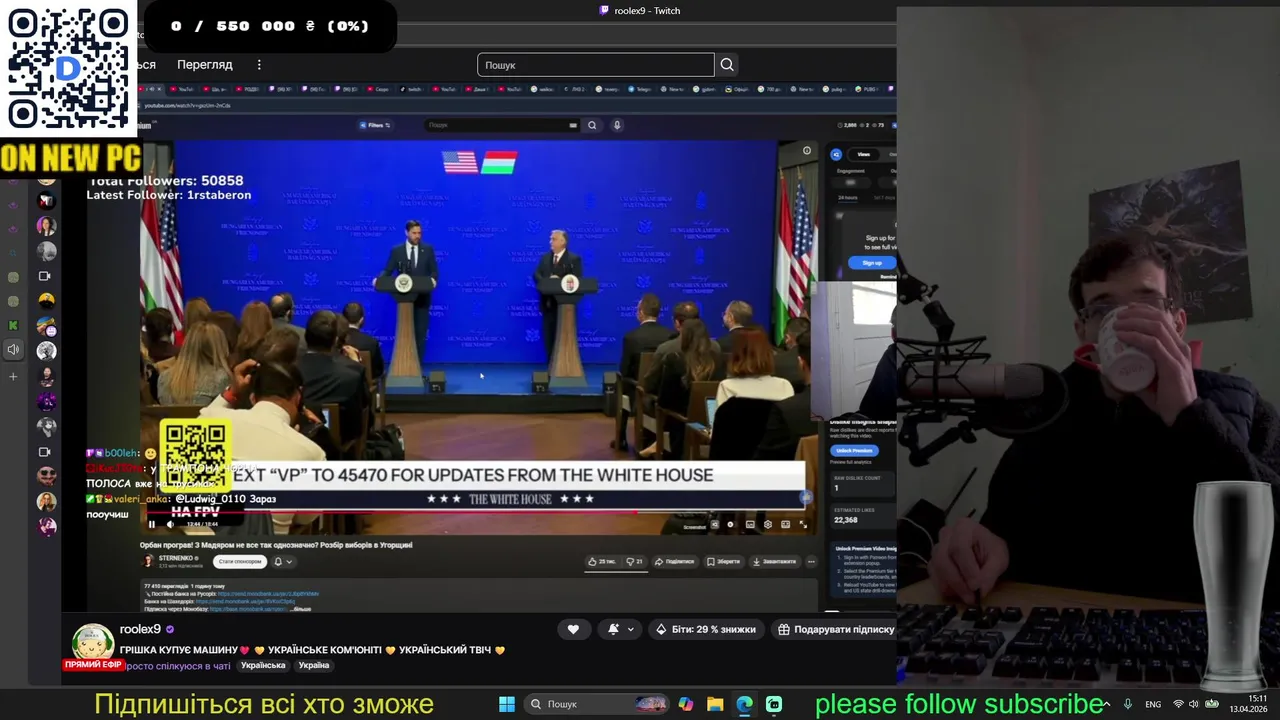Screen dimensions: 1280x720
Task: Click the heart follow button under the stream
Action: tap(573, 629)
